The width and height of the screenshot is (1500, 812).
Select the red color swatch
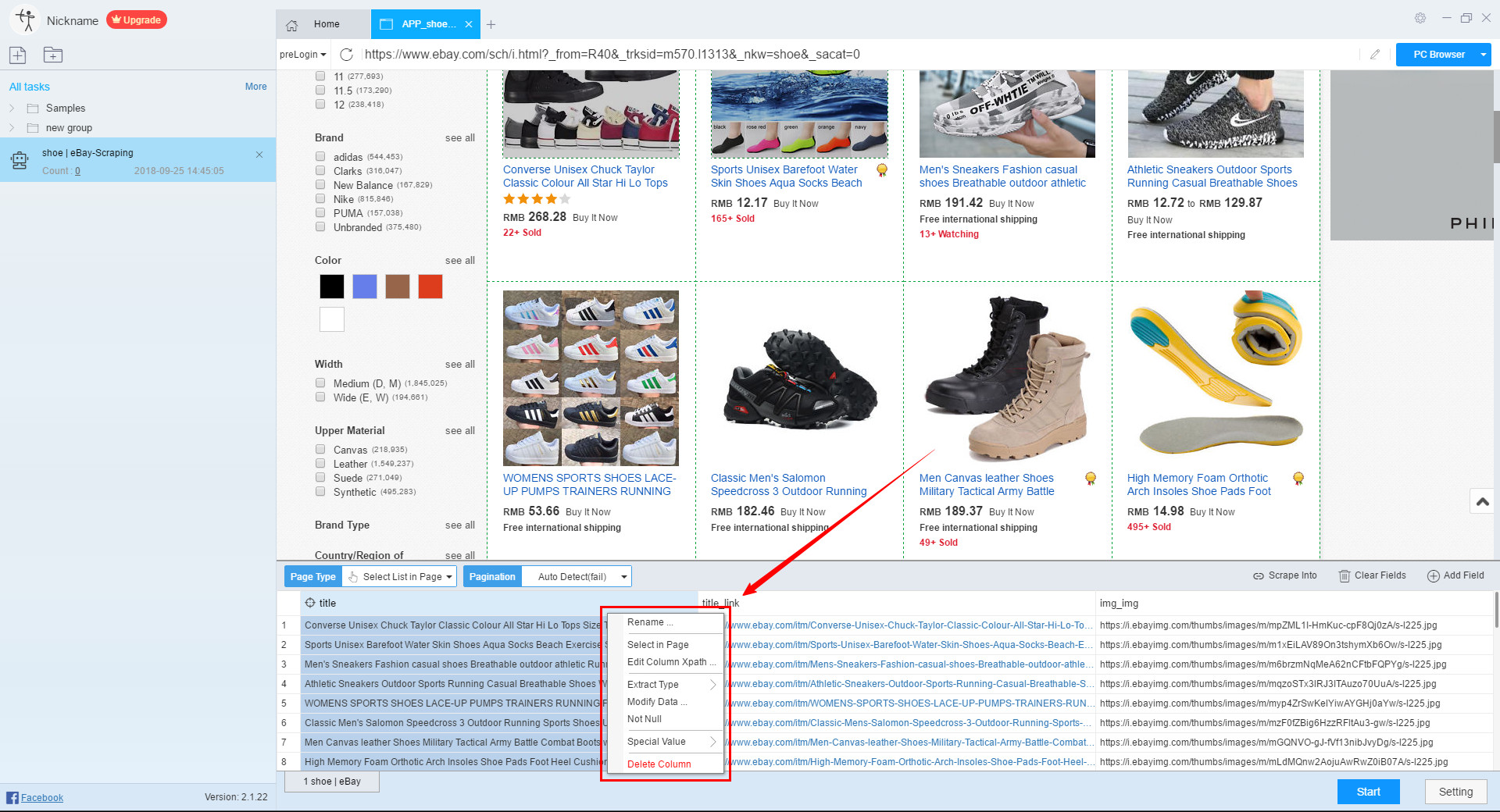click(430, 287)
